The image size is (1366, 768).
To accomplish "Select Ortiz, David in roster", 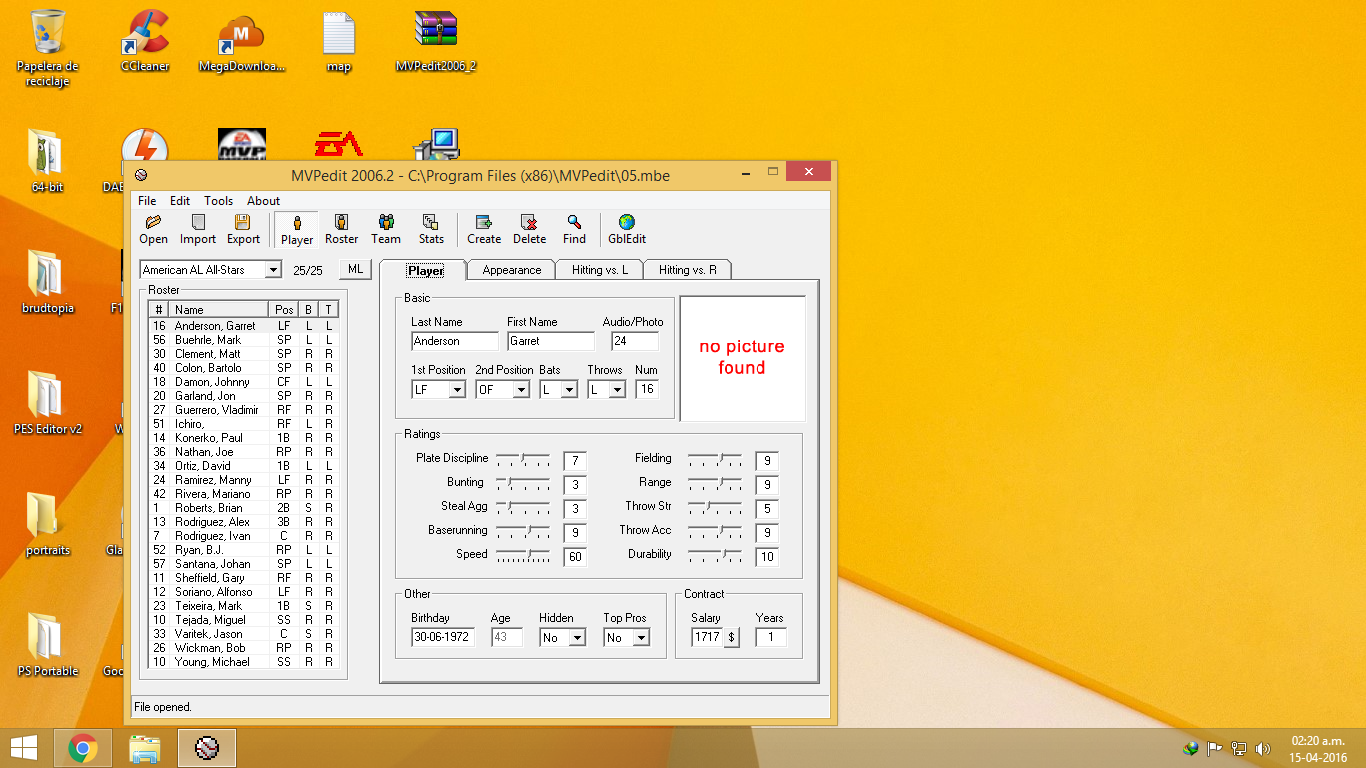I will coord(244,466).
